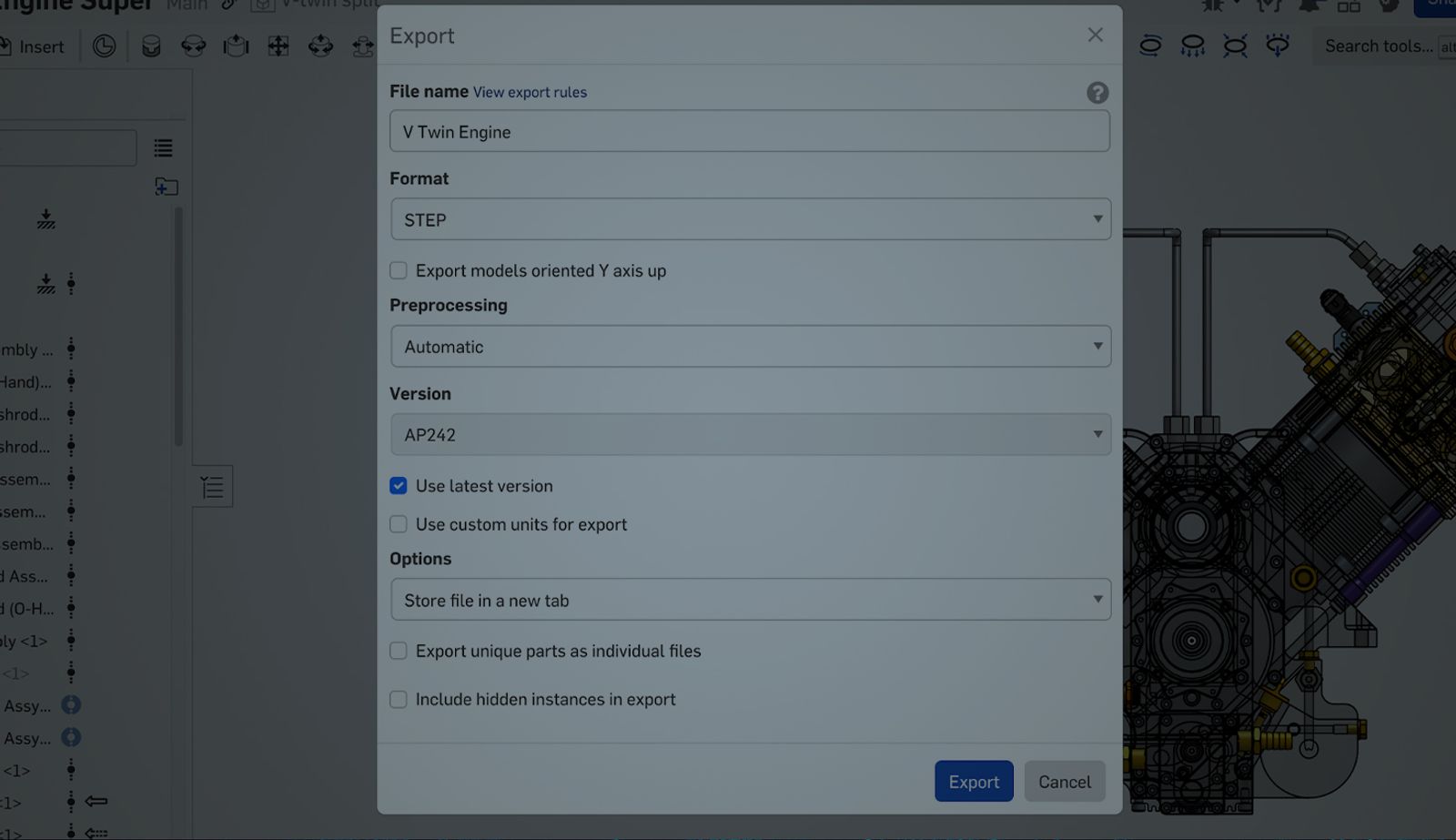Select the Slider mate tool
1456x840 pixels.
point(236,46)
